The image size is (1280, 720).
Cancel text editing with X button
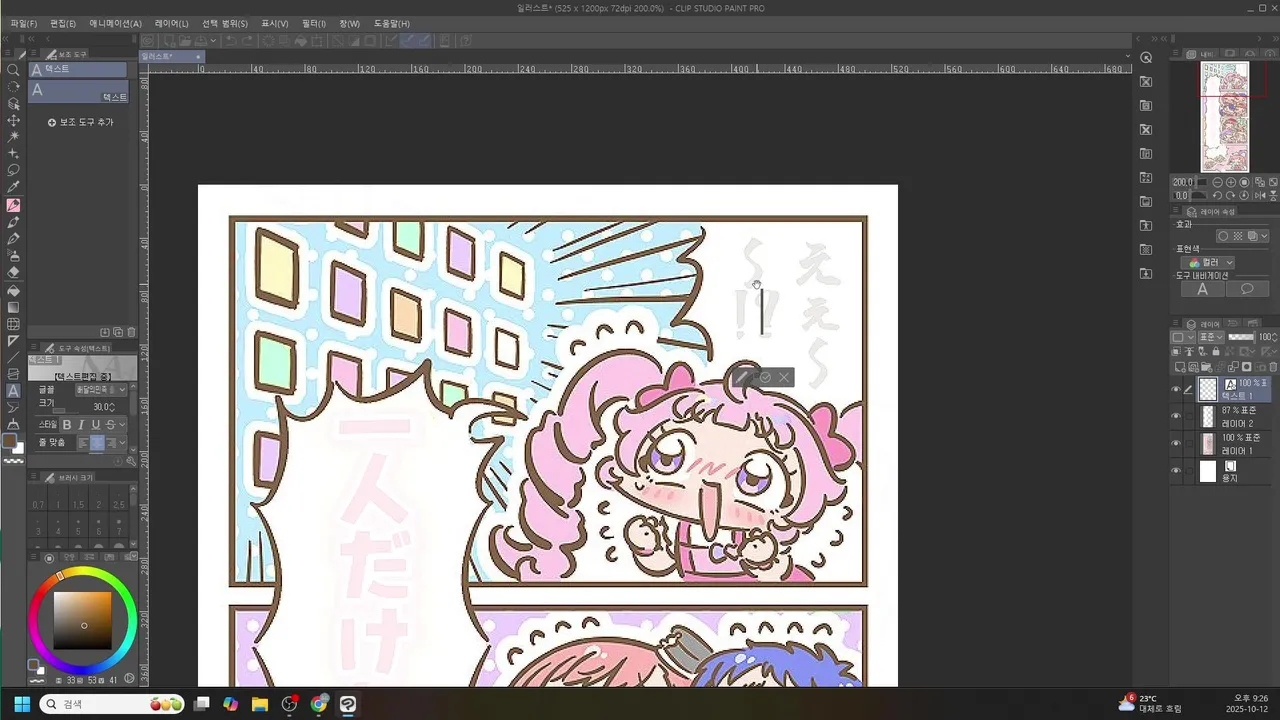pyautogui.click(x=784, y=377)
